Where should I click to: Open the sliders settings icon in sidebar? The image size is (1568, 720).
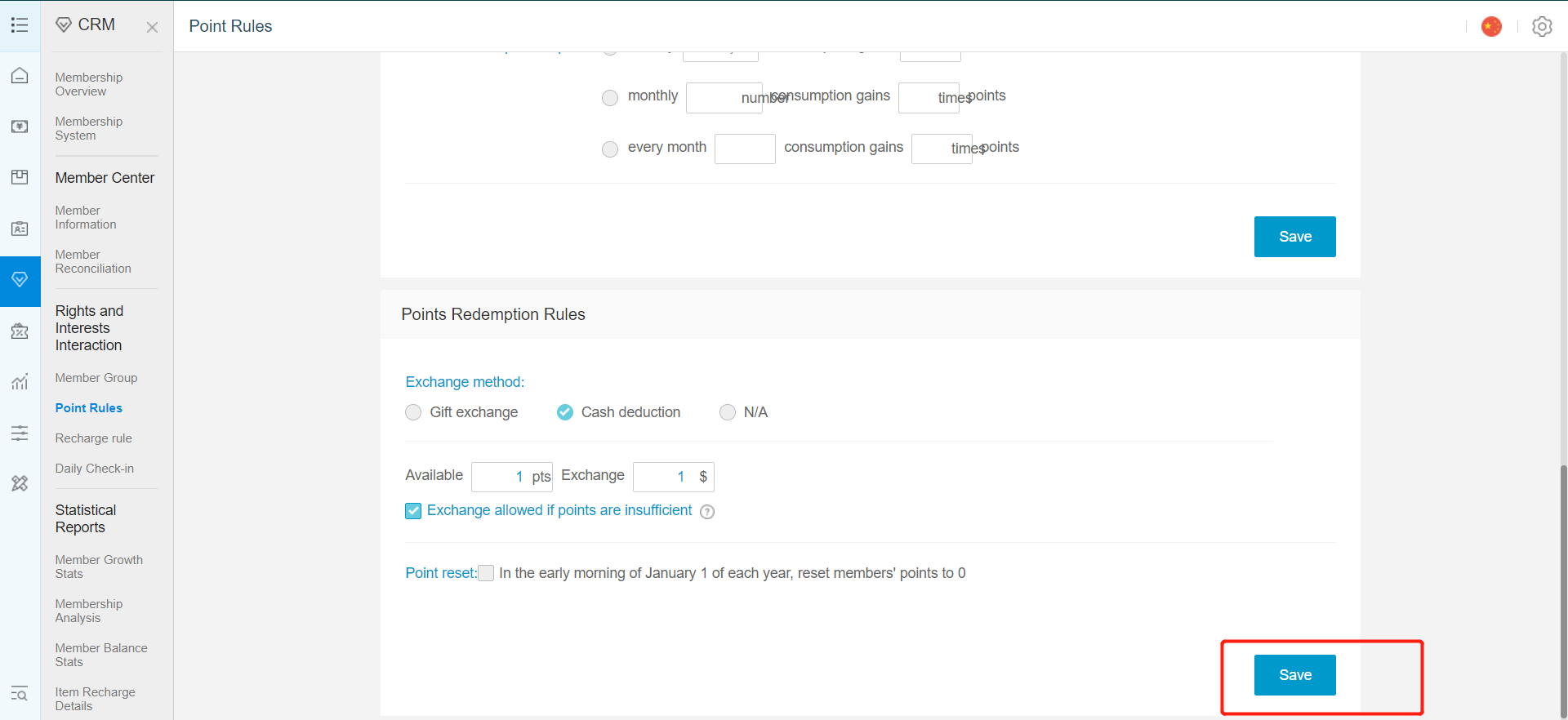click(20, 433)
